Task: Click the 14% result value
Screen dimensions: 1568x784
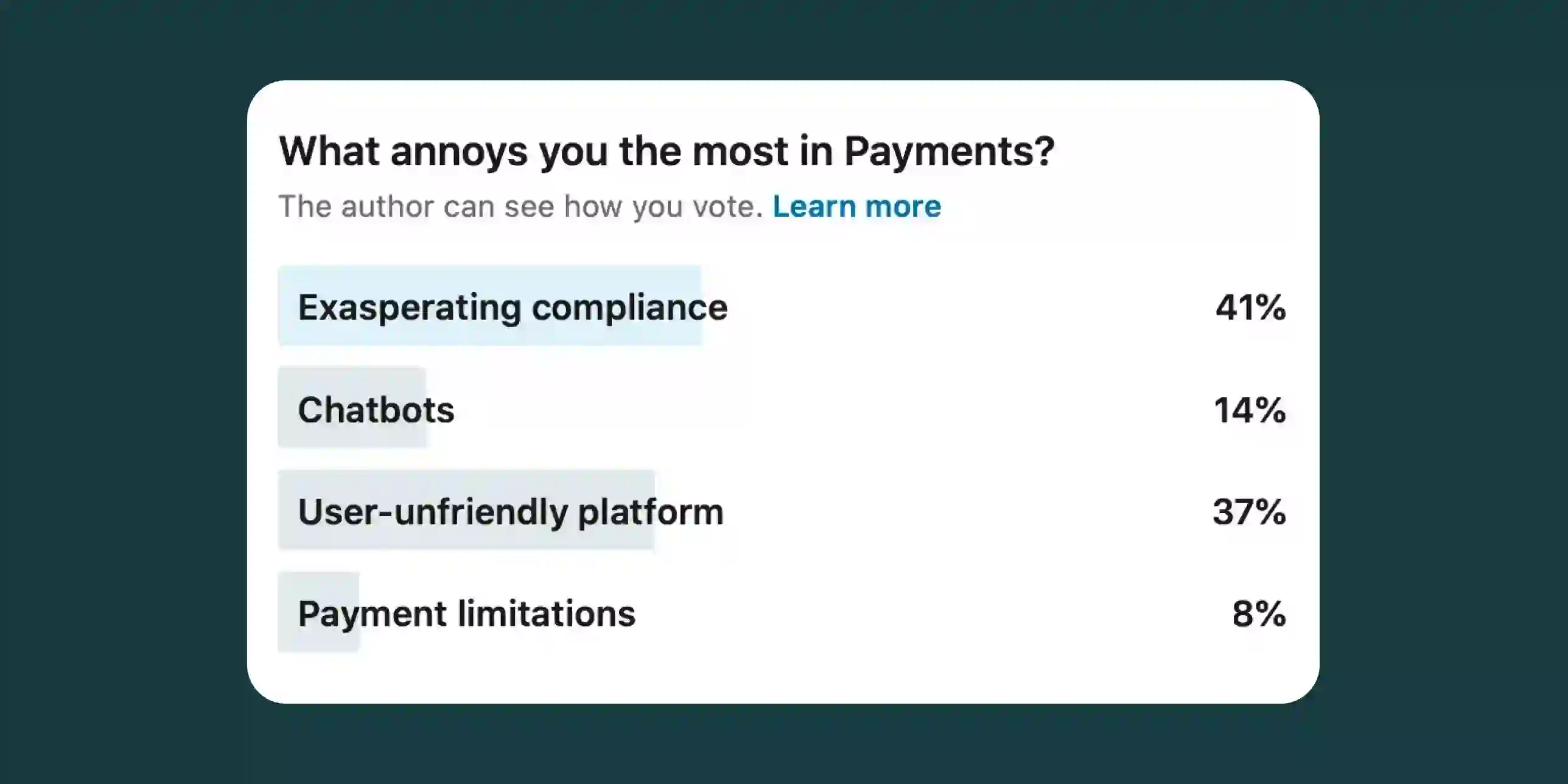Action: point(1250,409)
